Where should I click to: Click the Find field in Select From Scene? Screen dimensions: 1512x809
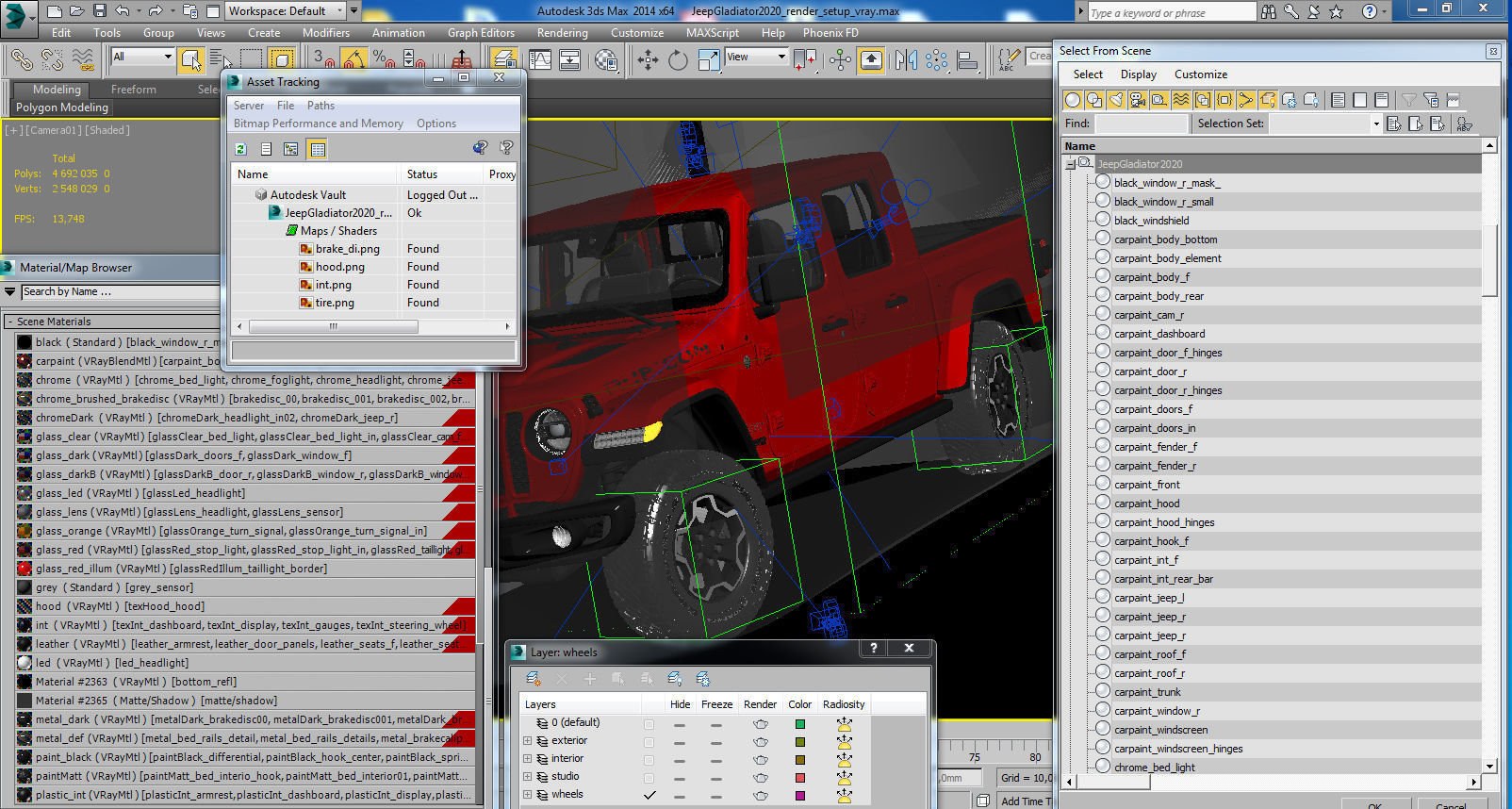[1142, 124]
